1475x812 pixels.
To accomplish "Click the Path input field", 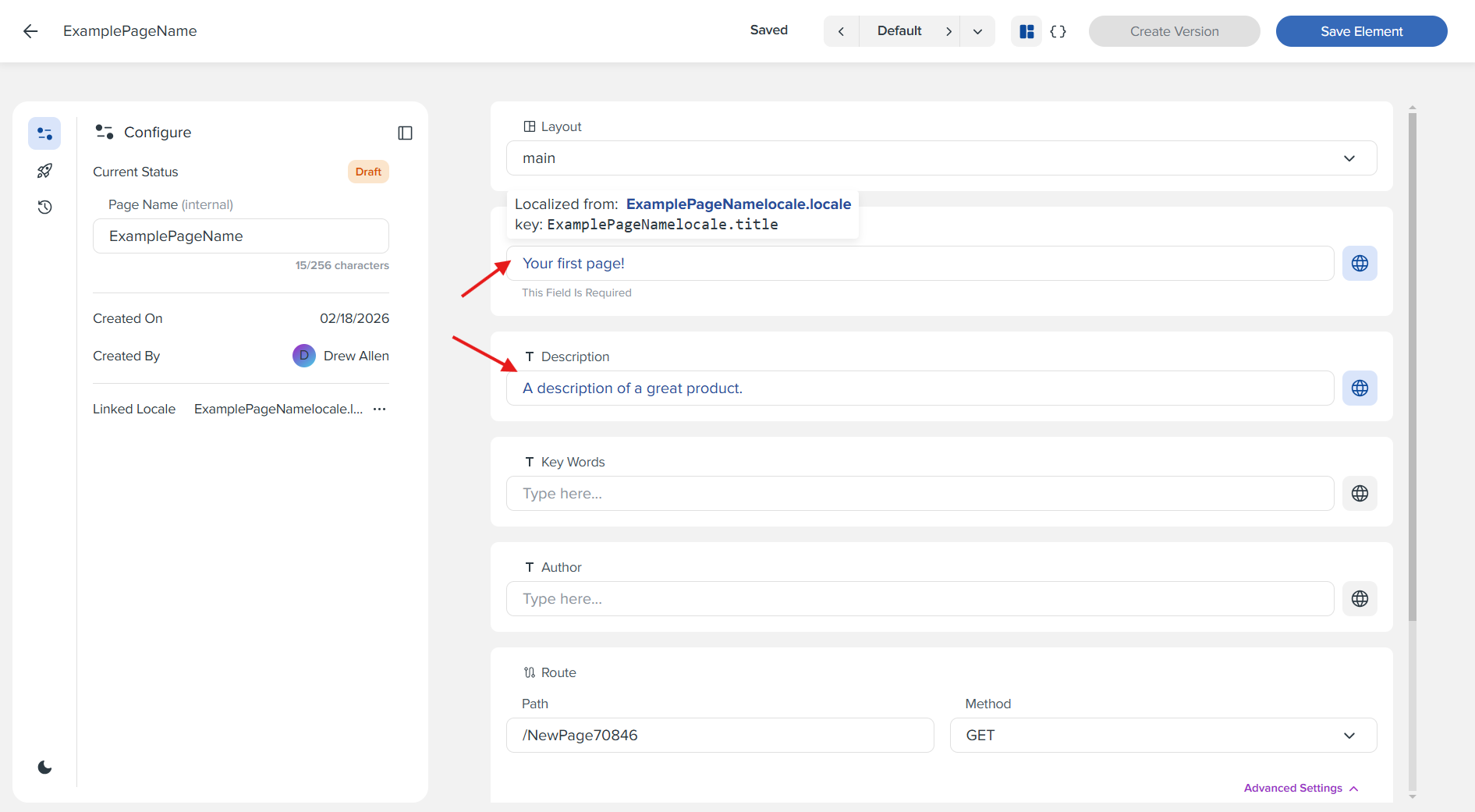I will tap(719, 736).
